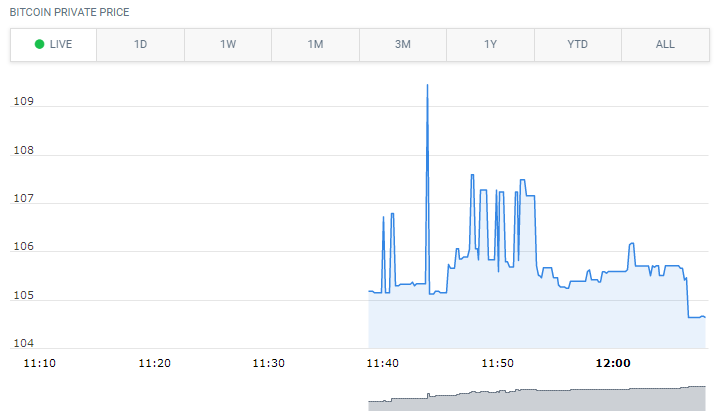Screen dimensions: 714x419
Task: Click the tallest price spike above 109
Action: click(427, 86)
